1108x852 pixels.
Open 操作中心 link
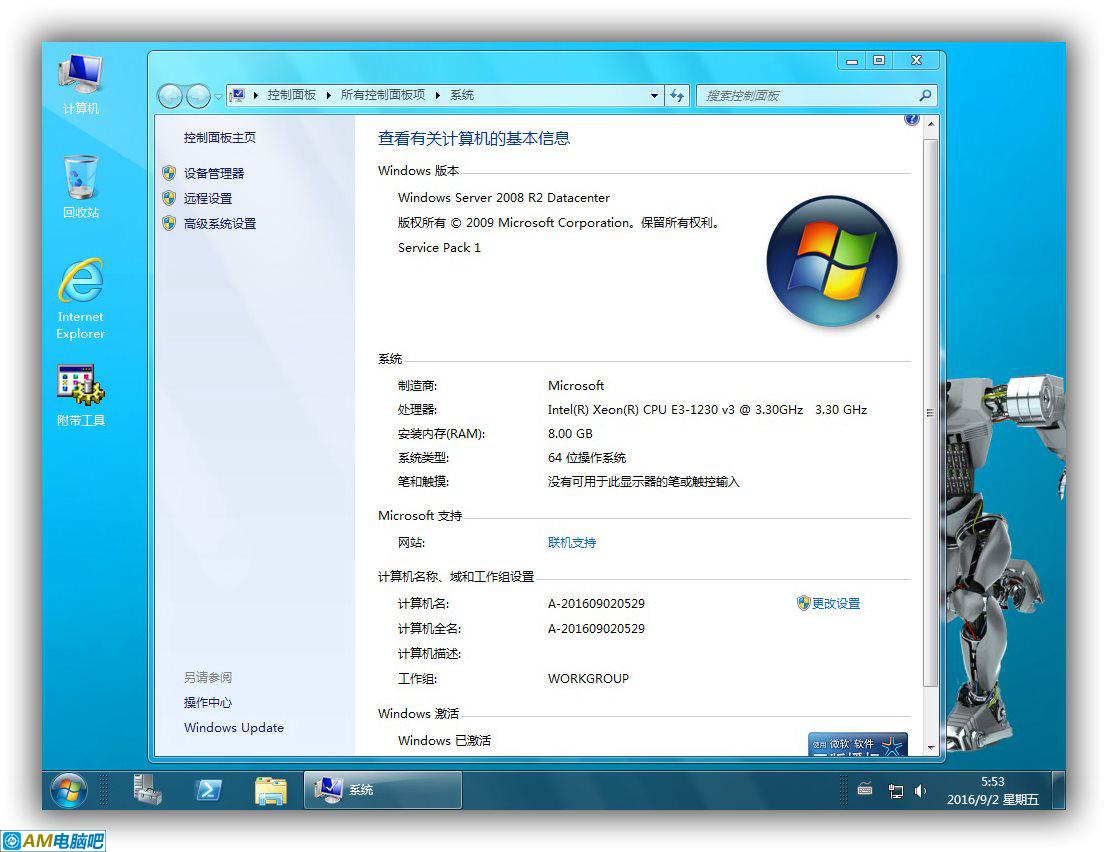[x=208, y=702]
